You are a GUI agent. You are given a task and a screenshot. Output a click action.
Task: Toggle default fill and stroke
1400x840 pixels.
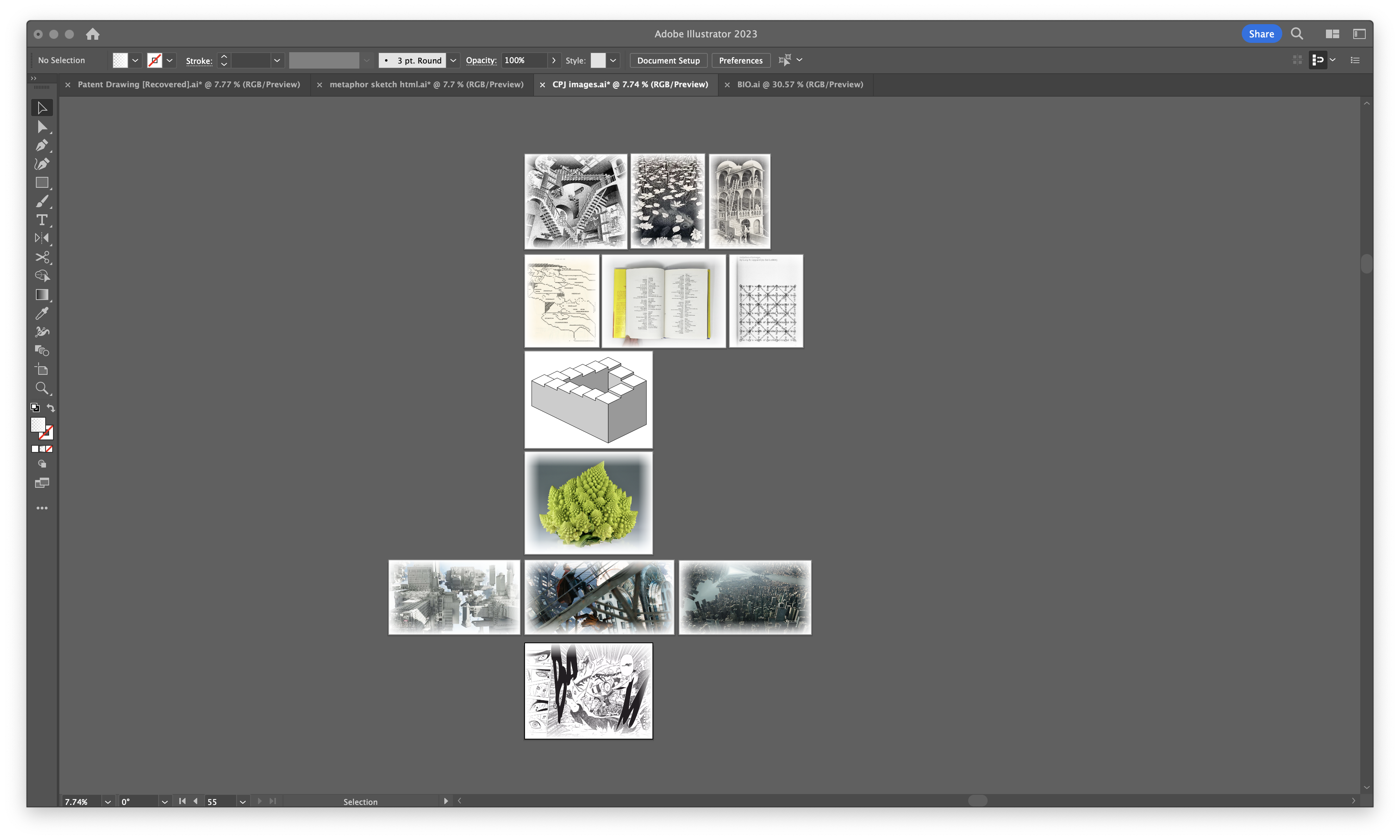[35, 408]
